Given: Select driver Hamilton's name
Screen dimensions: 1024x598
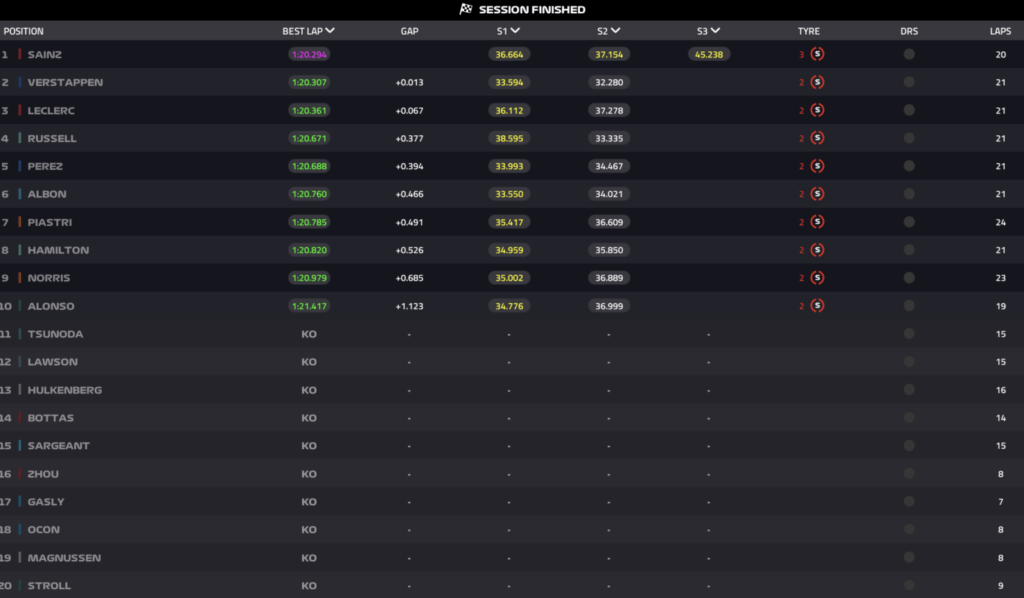Looking at the screenshot, I should coord(58,250).
